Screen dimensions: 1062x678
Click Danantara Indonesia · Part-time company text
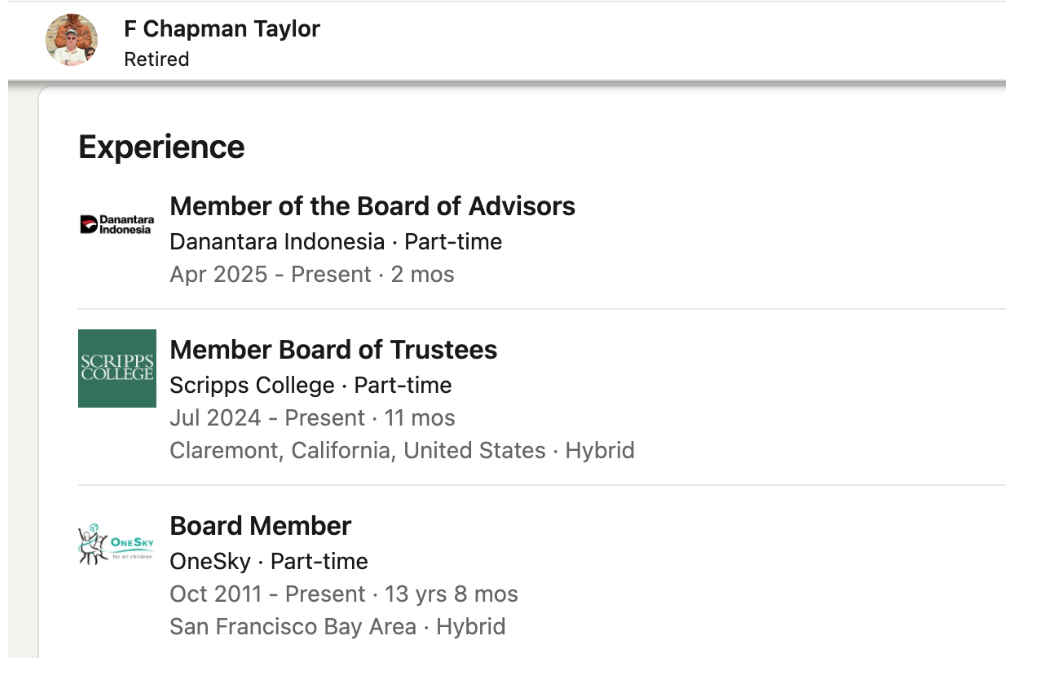(x=335, y=242)
